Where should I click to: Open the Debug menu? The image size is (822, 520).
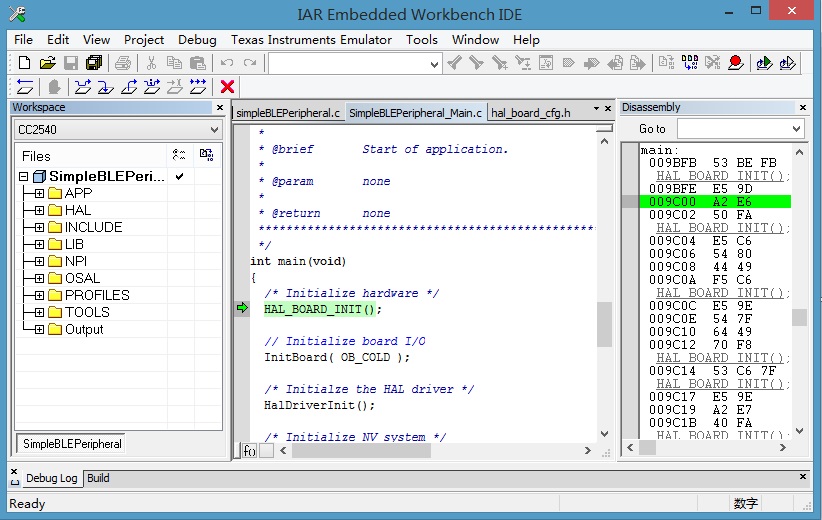pos(197,40)
